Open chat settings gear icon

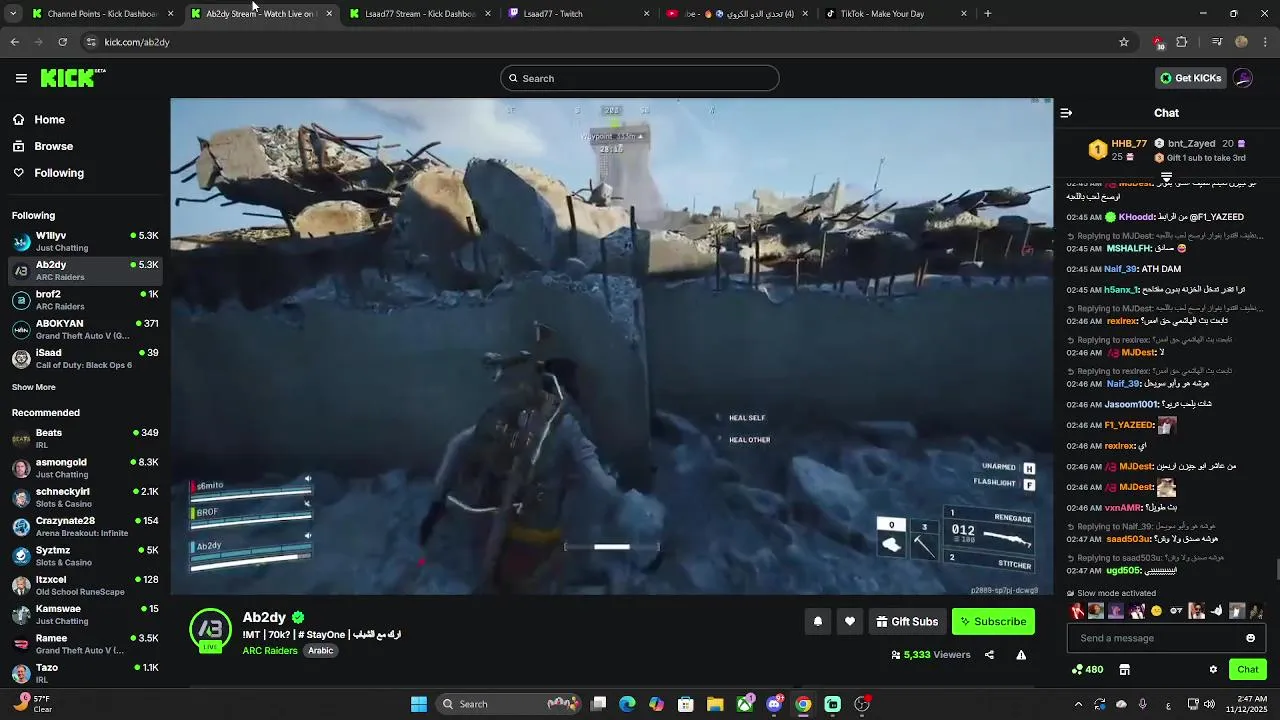(1213, 670)
